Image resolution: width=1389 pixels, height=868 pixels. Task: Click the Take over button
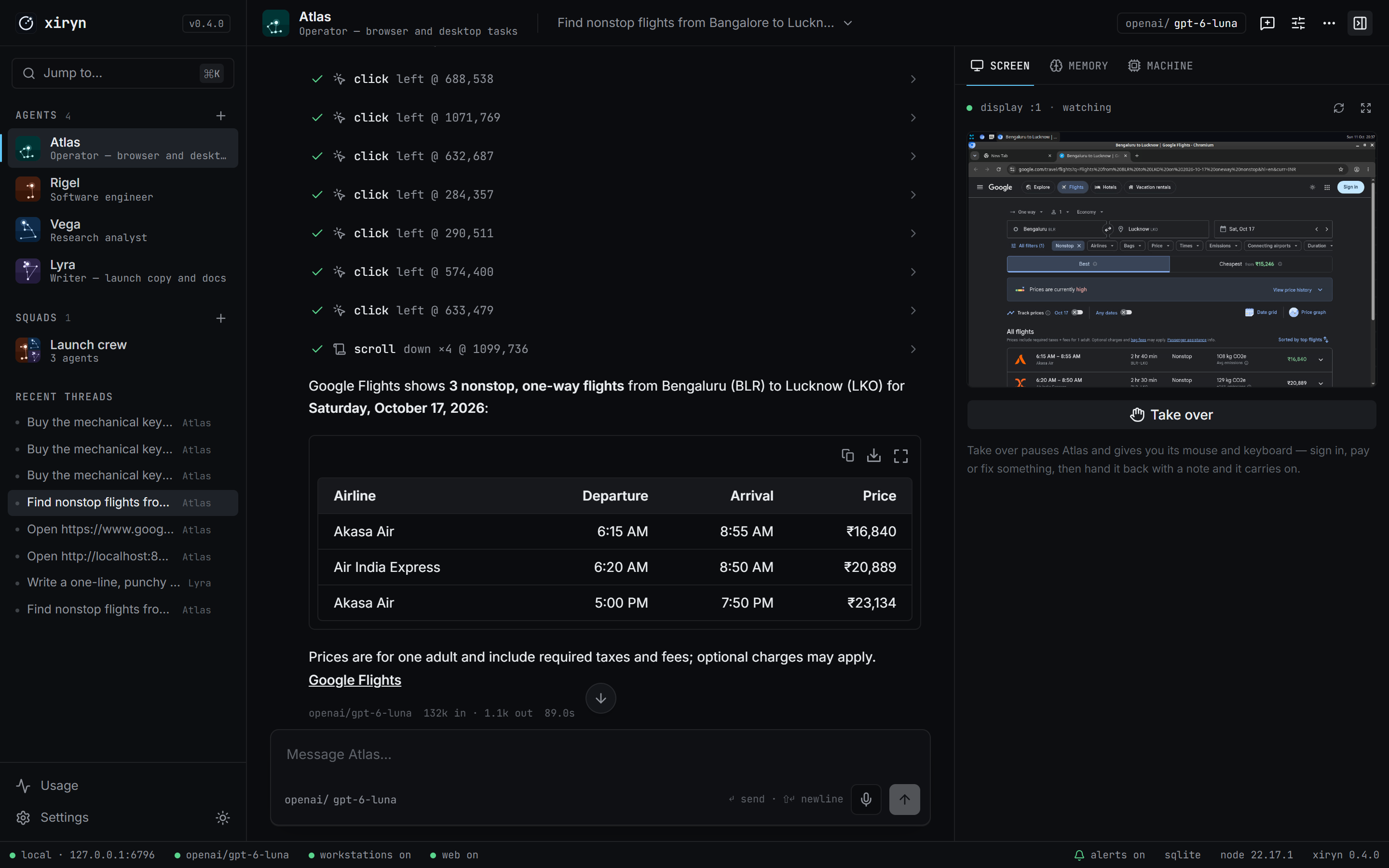pyautogui.click(x=1171, y=415)
